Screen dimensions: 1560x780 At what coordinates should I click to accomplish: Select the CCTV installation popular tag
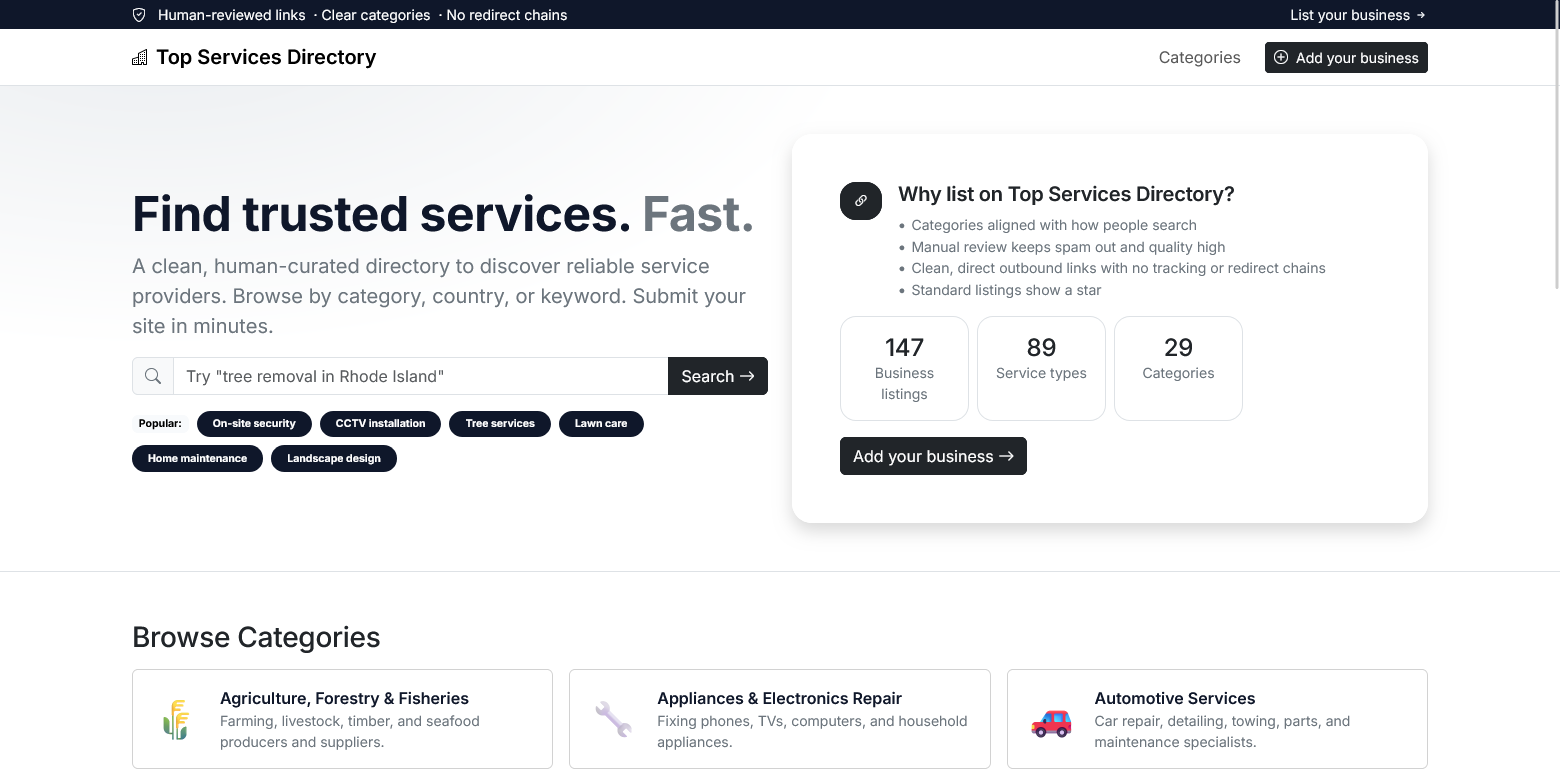pyautogui.click(x=380, y=423)
